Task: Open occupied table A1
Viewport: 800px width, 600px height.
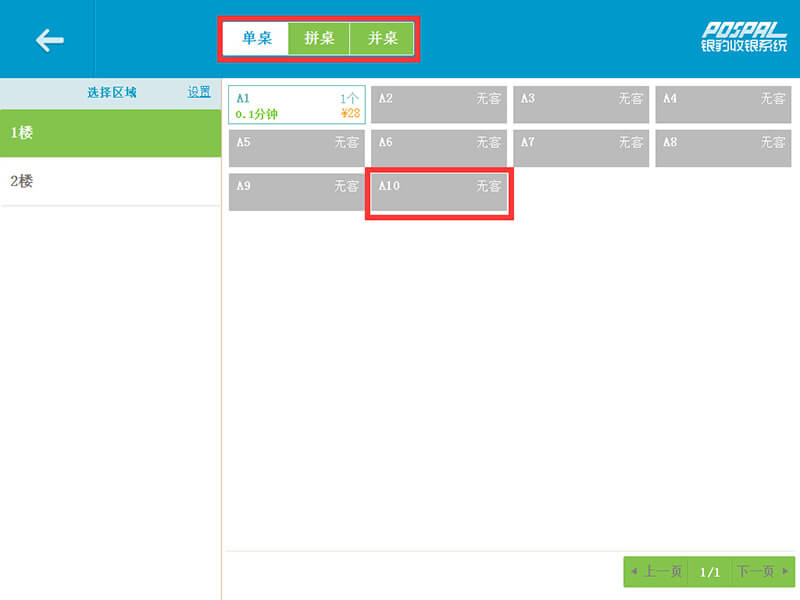Action: coord(297,105)
